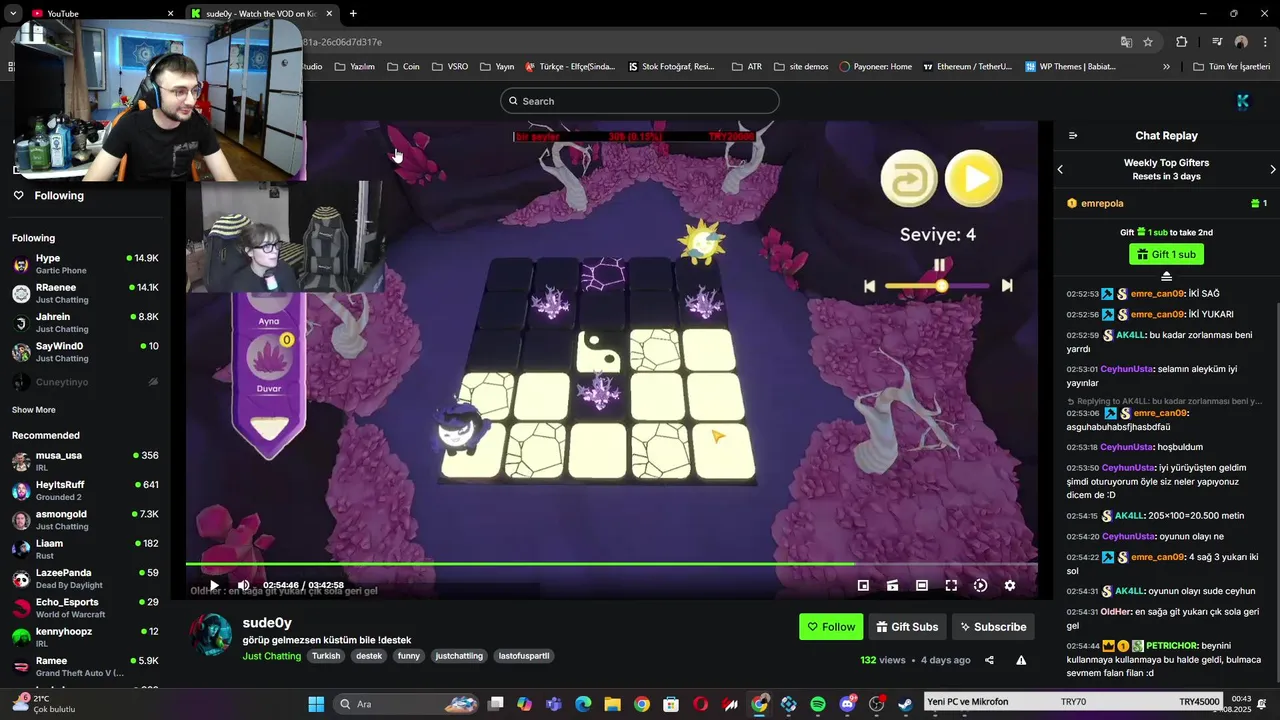Open File Explorer from taskbar

click(x=612, y=704)
